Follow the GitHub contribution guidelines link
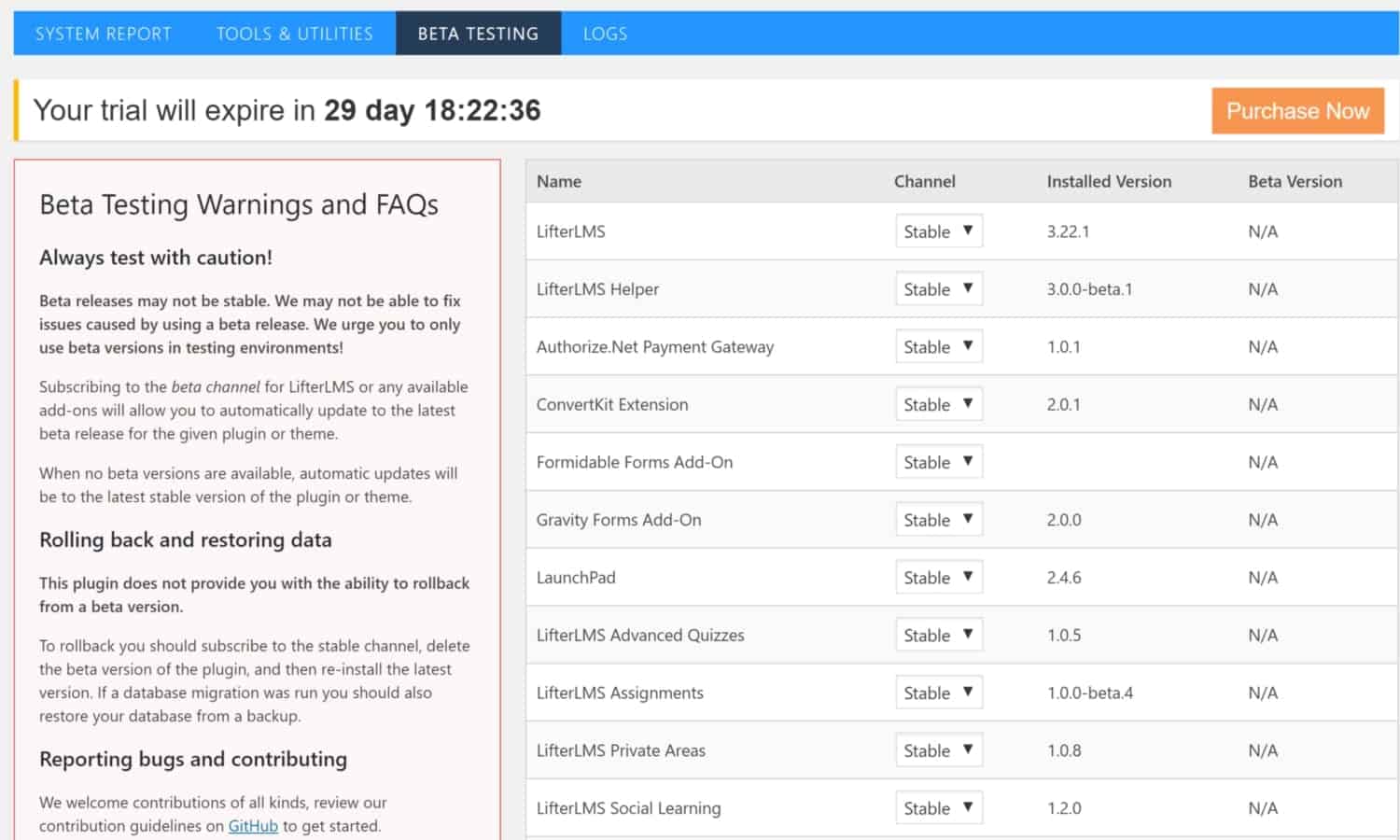The width and height of the screenshot is (1400, 840). [253, 826]
